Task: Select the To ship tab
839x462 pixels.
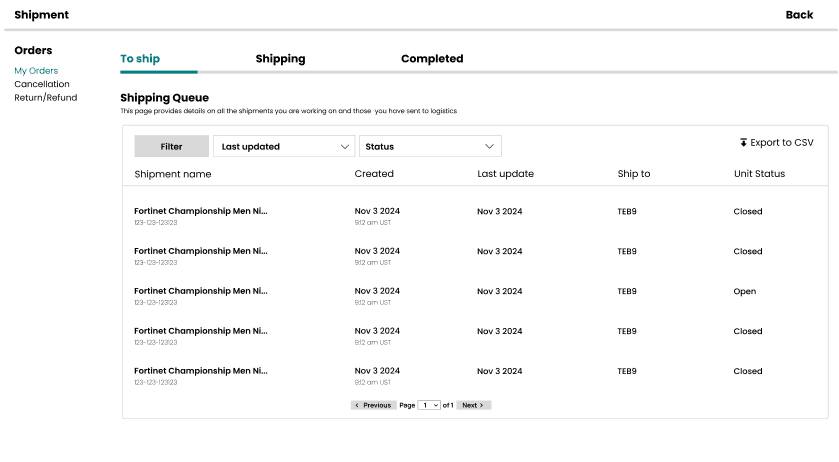Action: [140, 59]
